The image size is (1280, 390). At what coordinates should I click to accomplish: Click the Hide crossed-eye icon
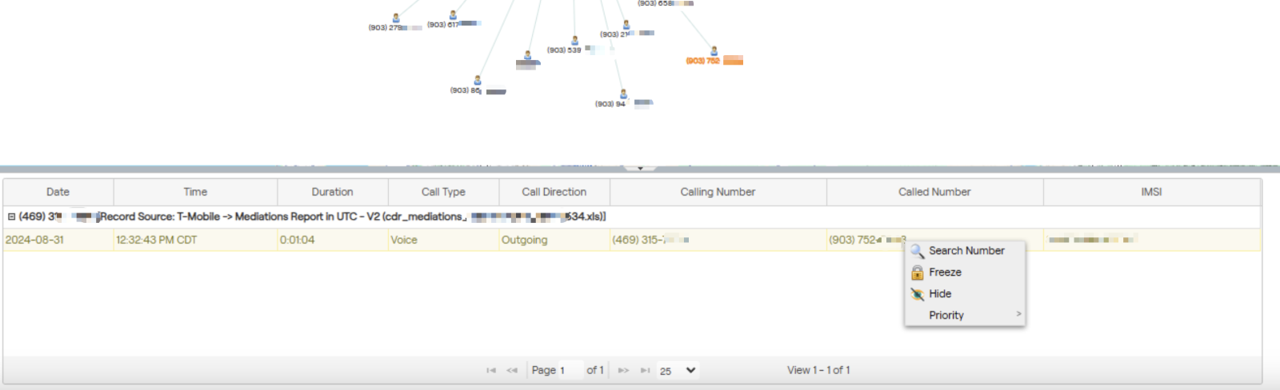point(917,294)
